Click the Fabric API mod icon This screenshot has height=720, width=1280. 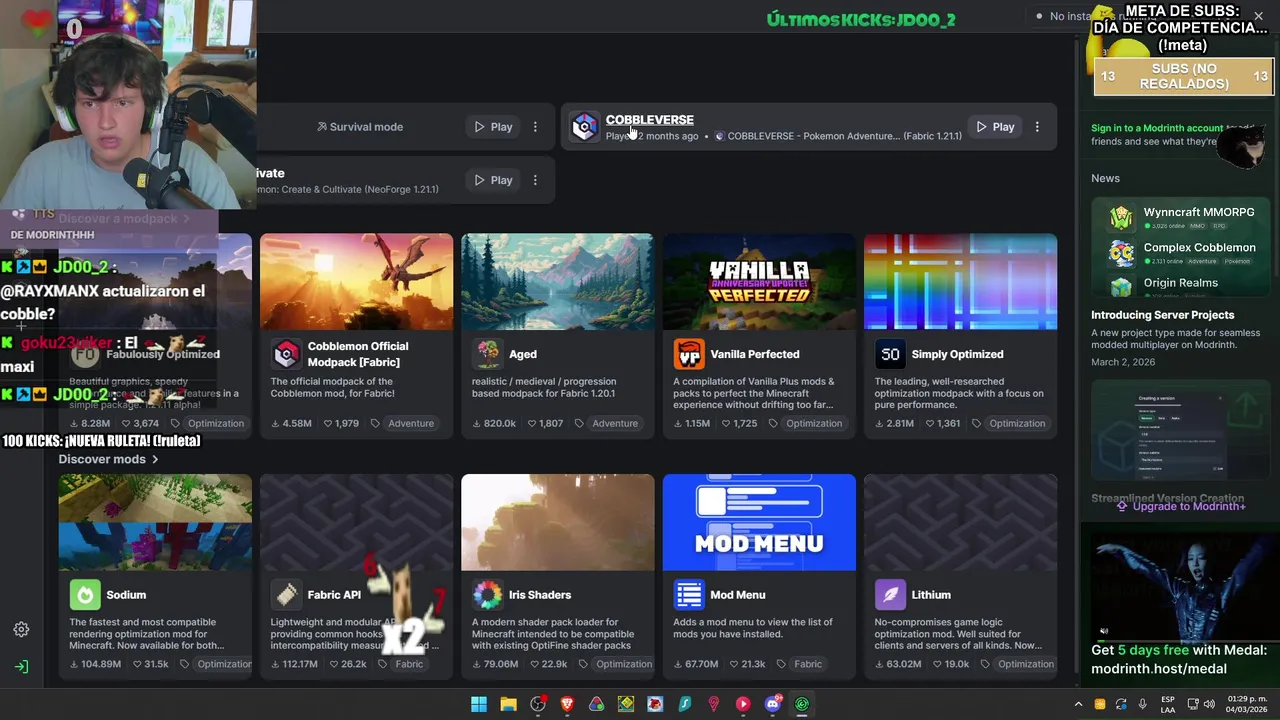(x=287, y=595)
